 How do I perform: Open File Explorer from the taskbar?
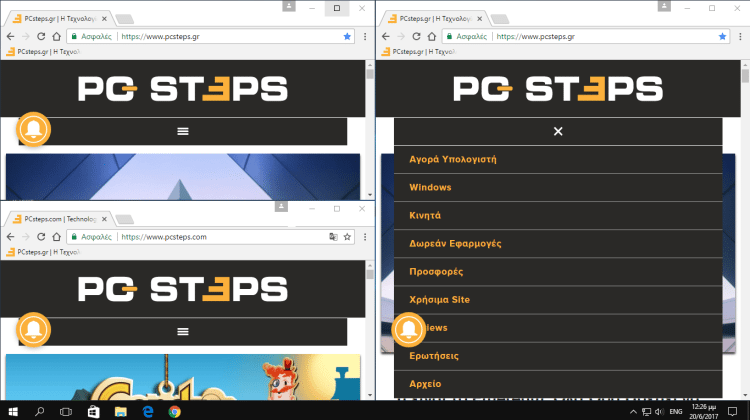(x=121, y=411)
